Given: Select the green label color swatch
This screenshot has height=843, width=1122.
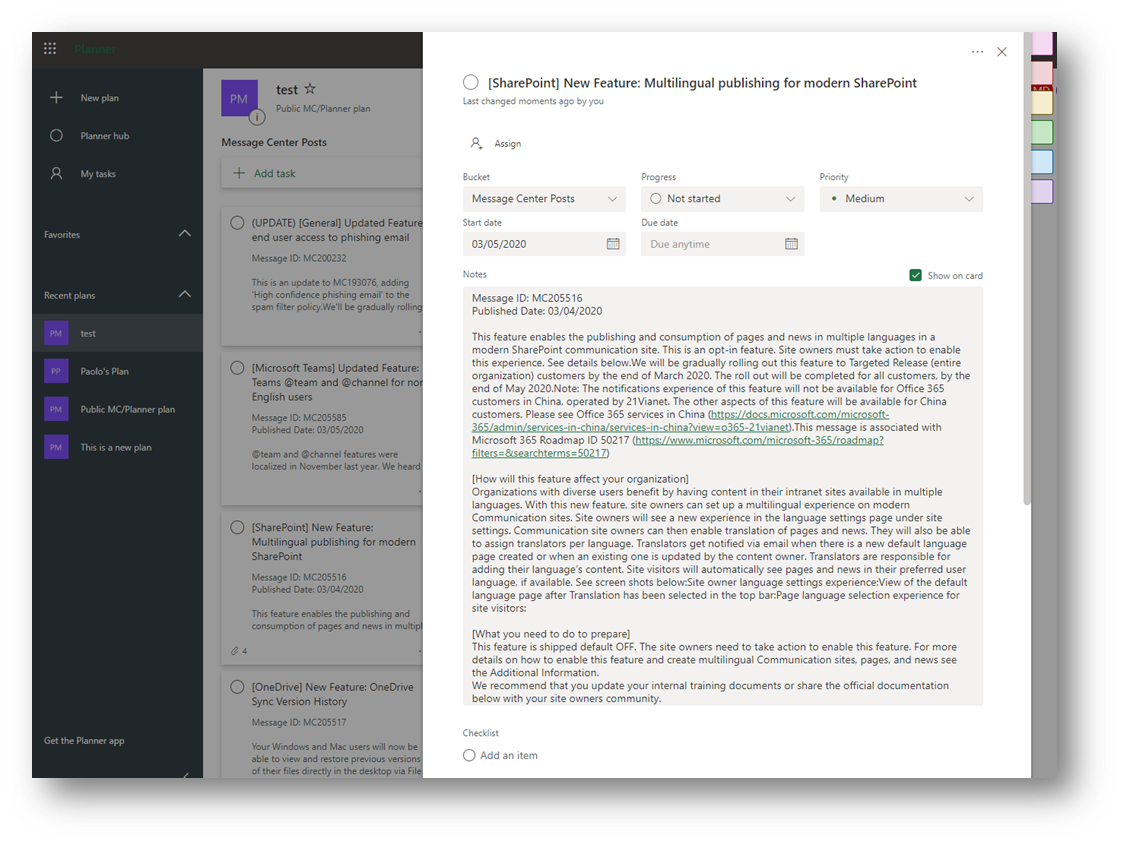Looking at the screenshot, I should pos(1042,132).
